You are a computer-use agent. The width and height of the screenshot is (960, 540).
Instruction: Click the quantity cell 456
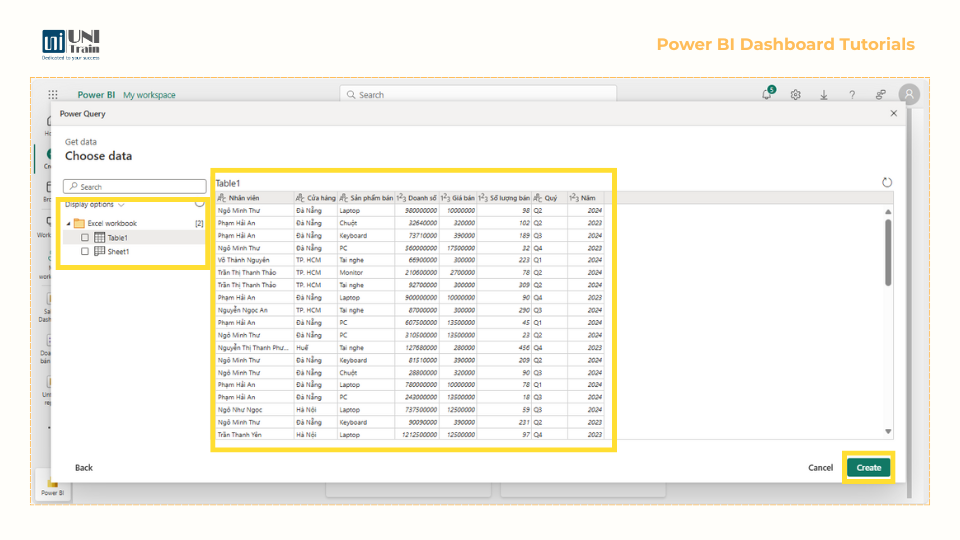coord(504,347)
